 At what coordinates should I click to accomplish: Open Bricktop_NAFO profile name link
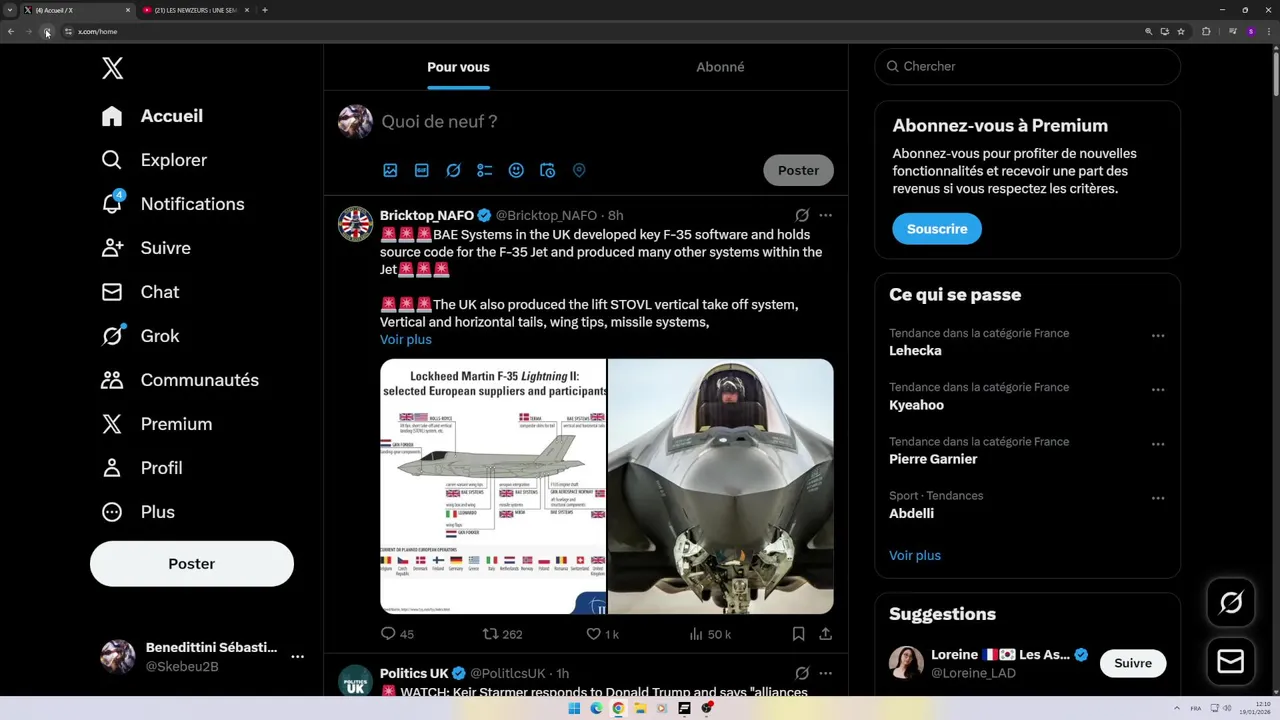(427, 215)
